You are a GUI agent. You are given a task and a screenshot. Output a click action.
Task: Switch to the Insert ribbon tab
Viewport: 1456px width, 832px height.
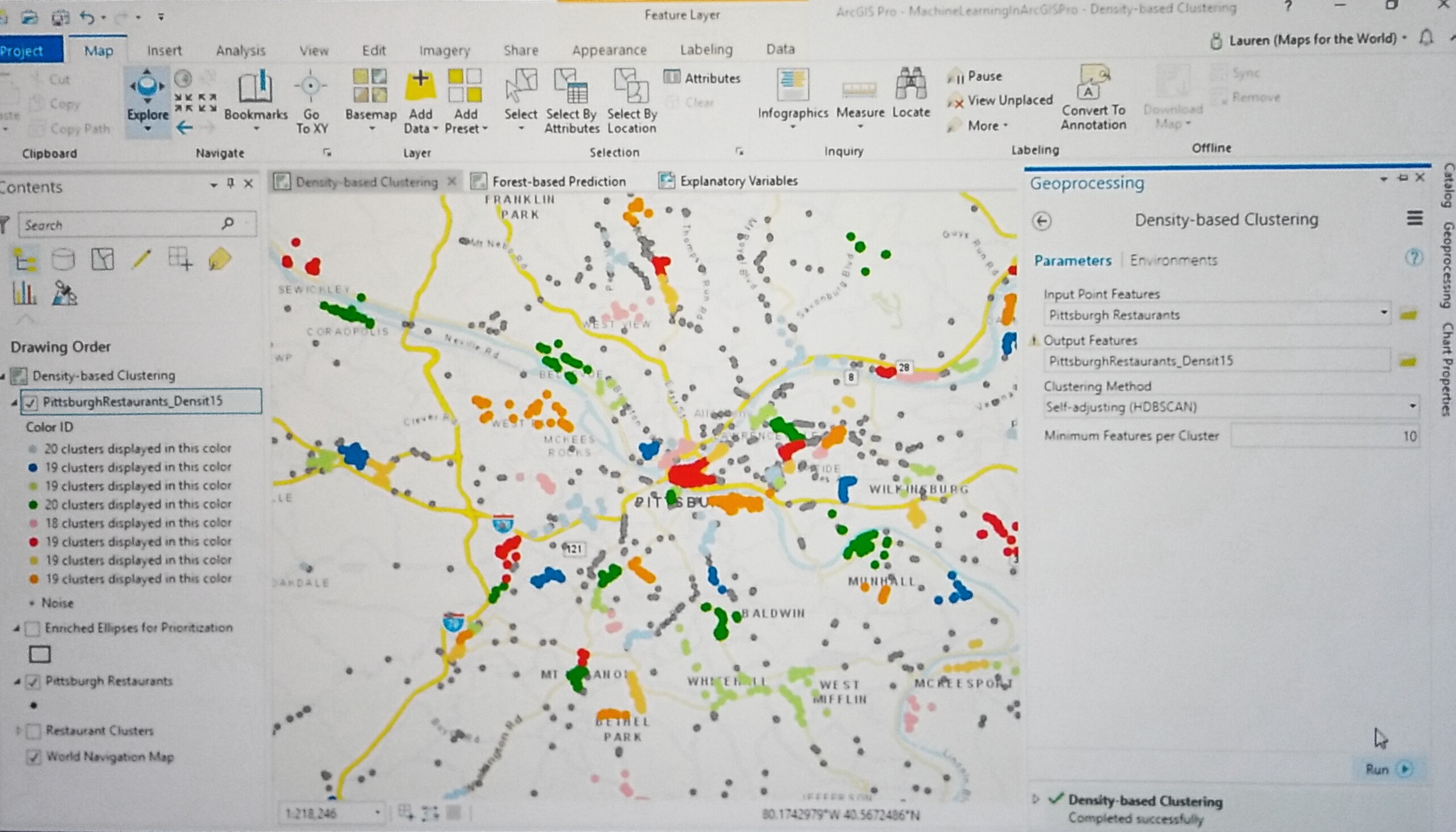(165, 51)
